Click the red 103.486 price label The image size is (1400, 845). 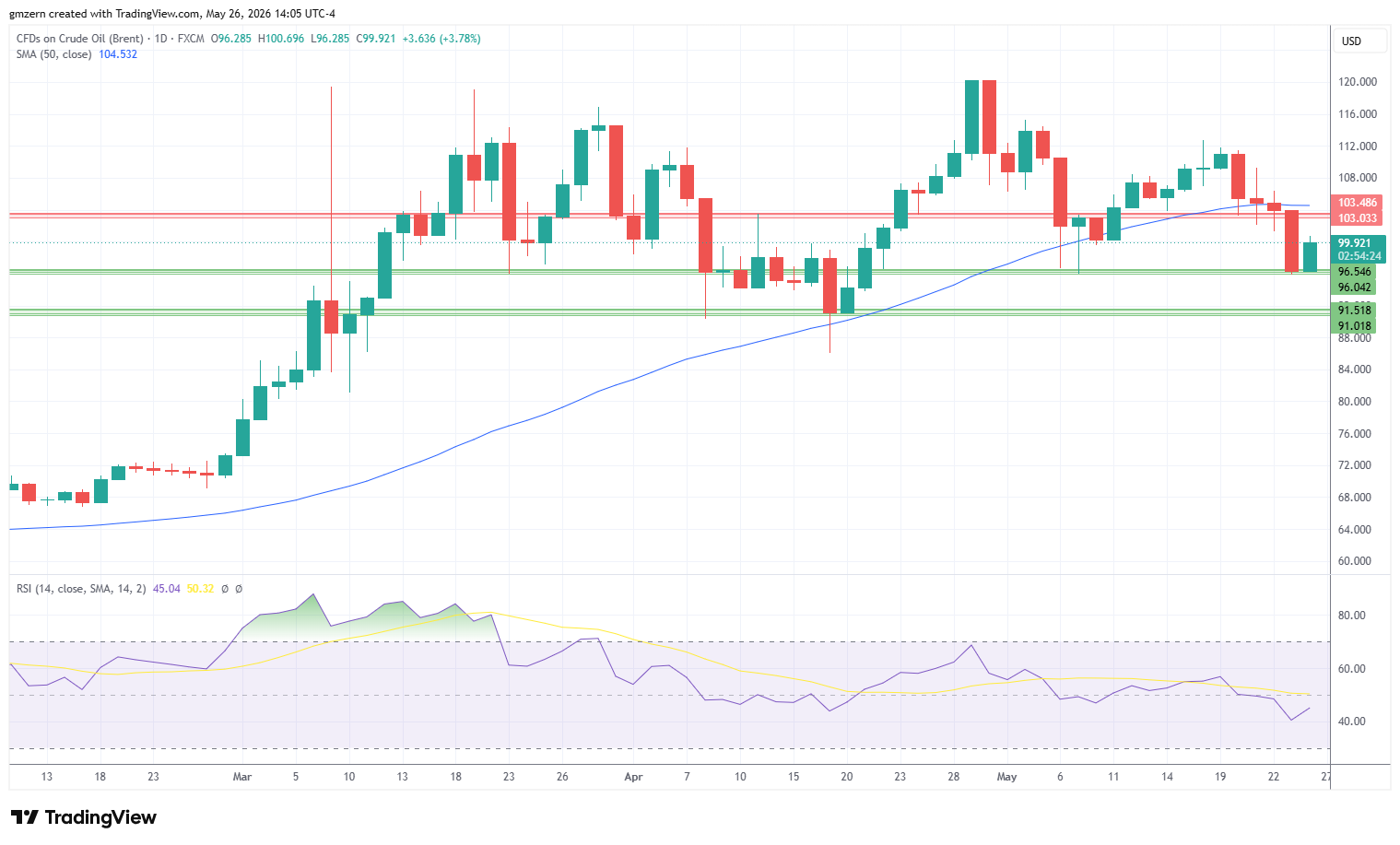click(1358, 203)
